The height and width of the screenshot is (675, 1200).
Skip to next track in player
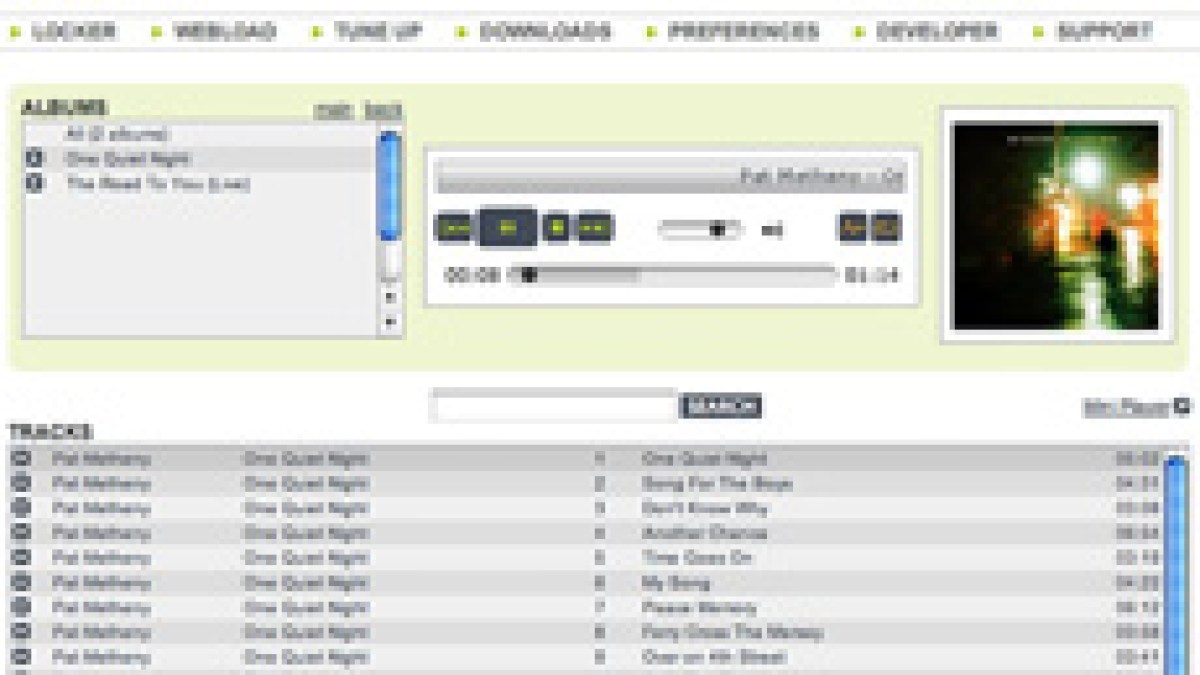594,229
